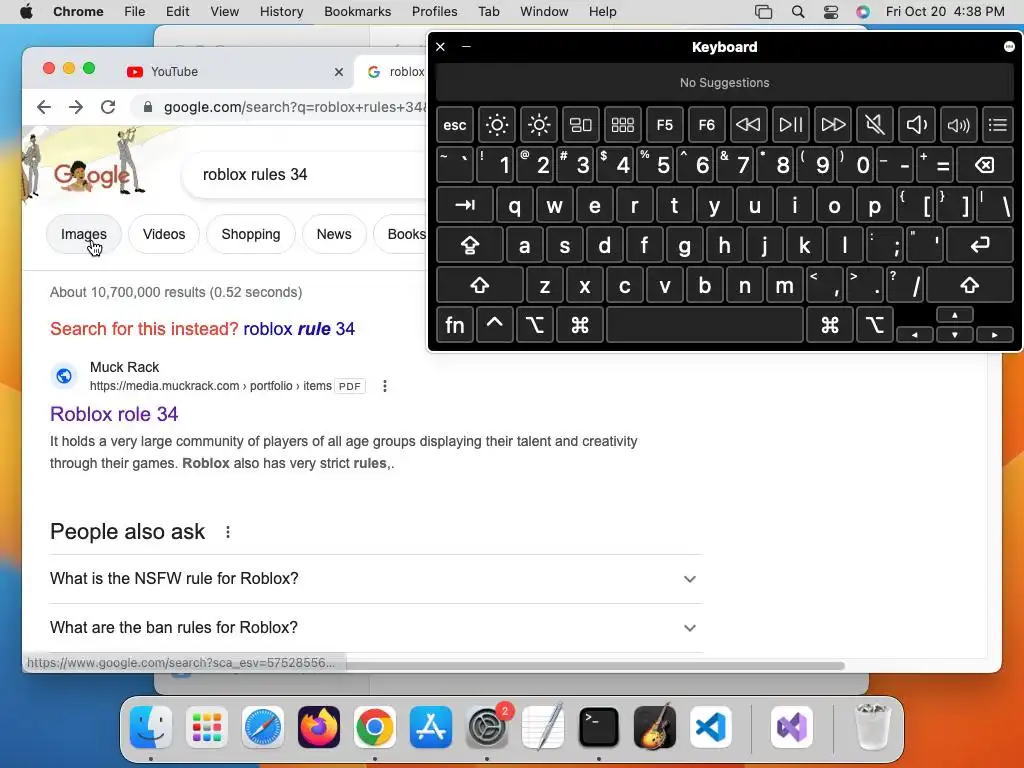Open Control Center in the menu bar
The height and width of the screenshot is (768, 1024).
click(x=831, y=12)
